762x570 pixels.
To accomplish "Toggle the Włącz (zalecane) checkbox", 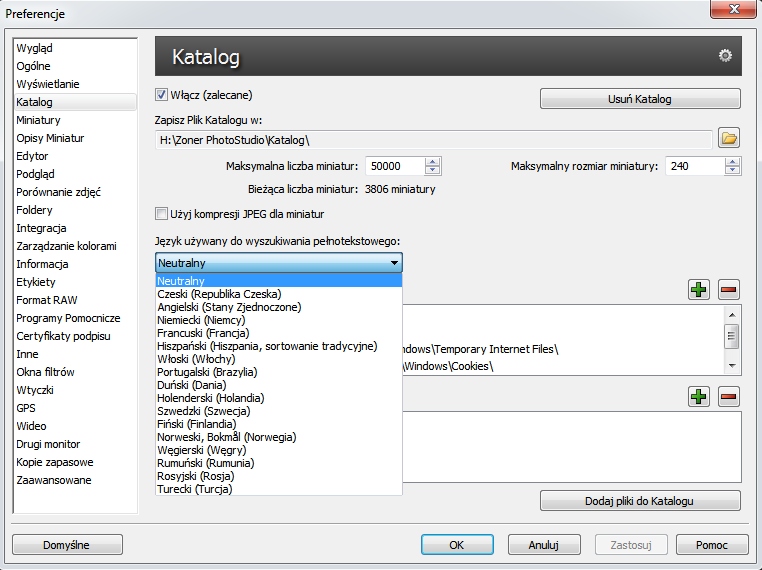I will 161,96.
